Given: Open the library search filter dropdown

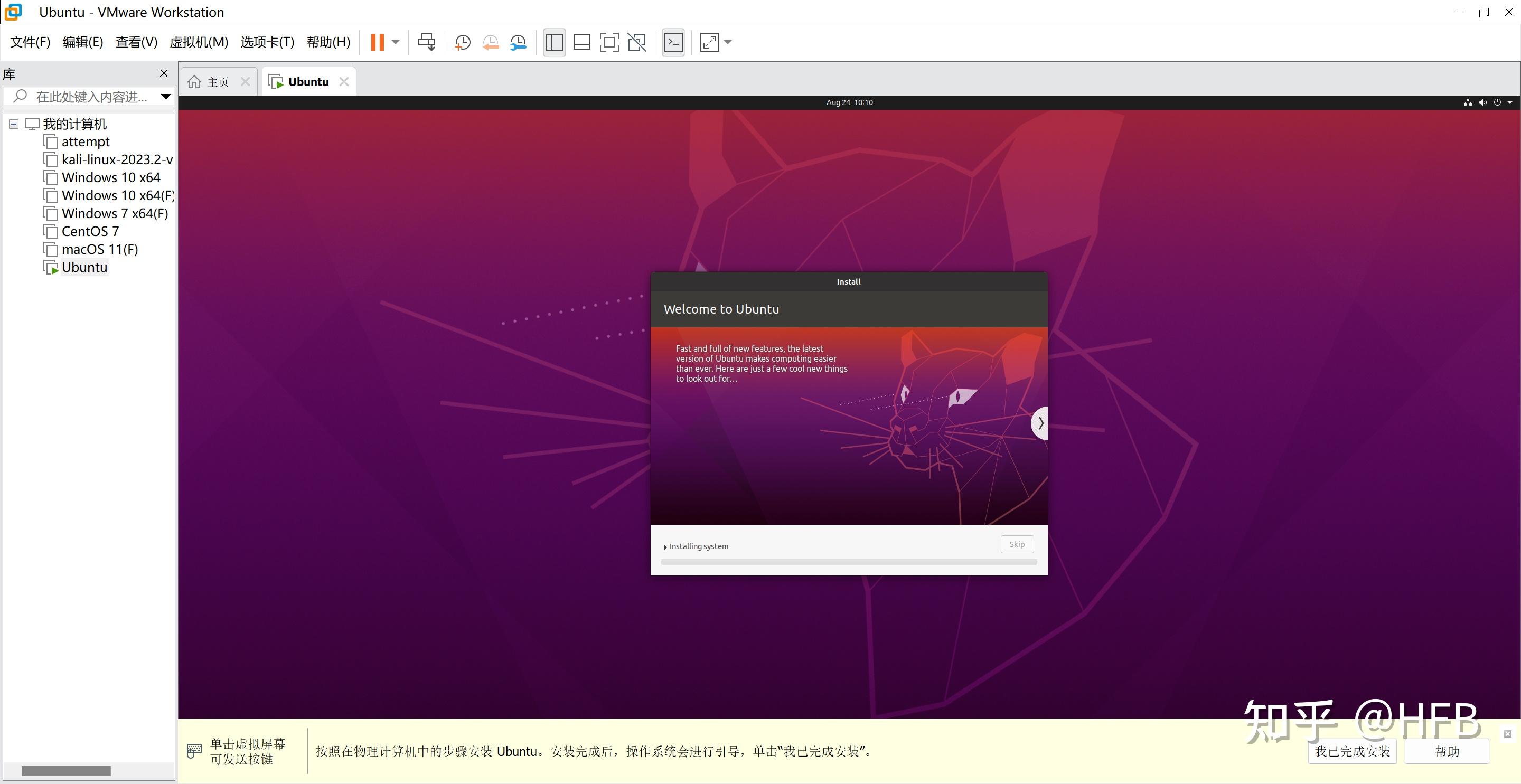Looking at the screenshot, I should point(166,96).
